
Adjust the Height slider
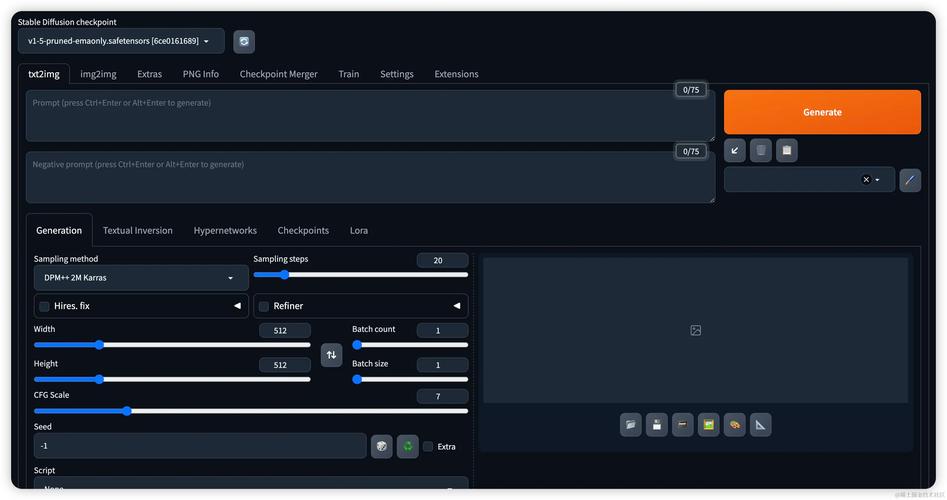point(172,379)
